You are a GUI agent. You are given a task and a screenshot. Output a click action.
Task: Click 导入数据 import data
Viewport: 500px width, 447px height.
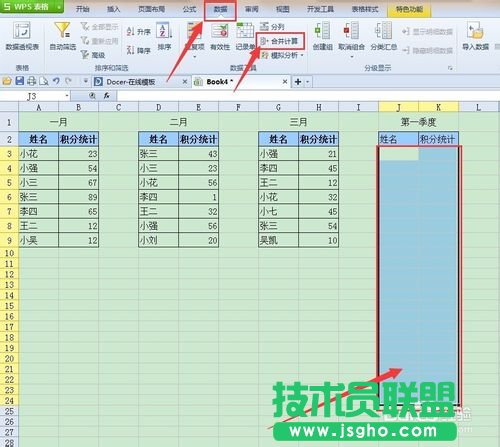click(475, 36)
